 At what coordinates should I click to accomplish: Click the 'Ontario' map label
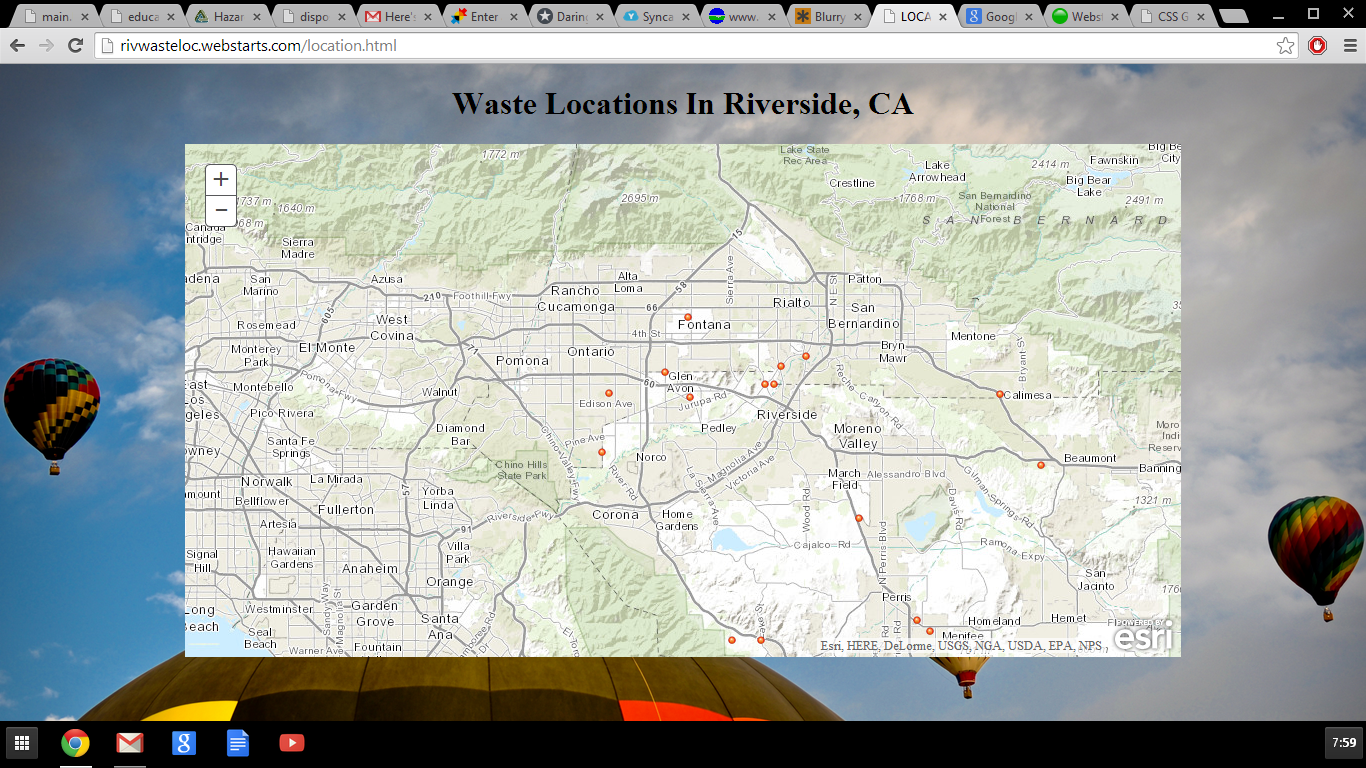[x=591, y=352]
